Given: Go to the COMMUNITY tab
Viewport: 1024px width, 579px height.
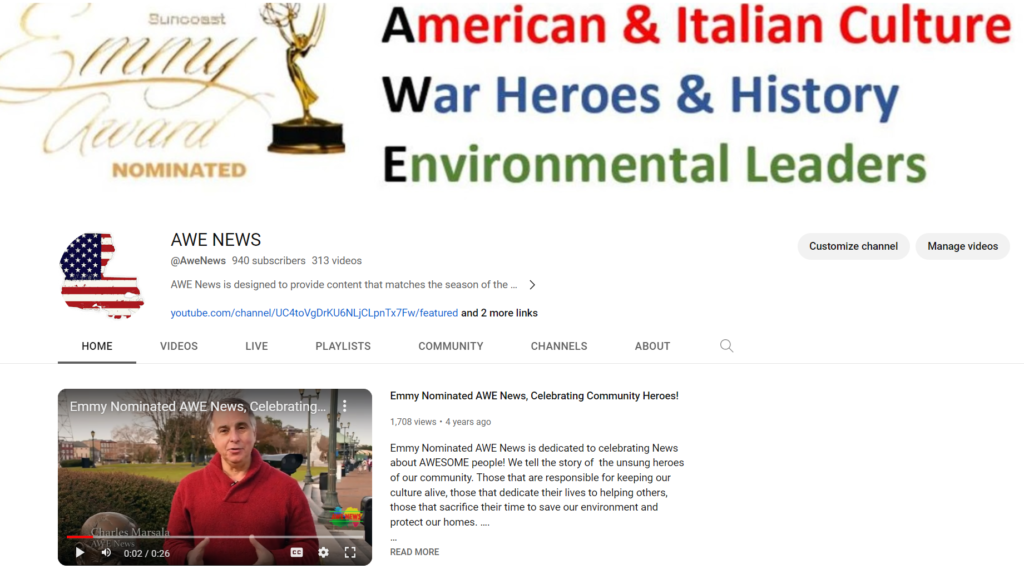Looking at the screenshot, I should pyautogui.click(x=451, y=346).
